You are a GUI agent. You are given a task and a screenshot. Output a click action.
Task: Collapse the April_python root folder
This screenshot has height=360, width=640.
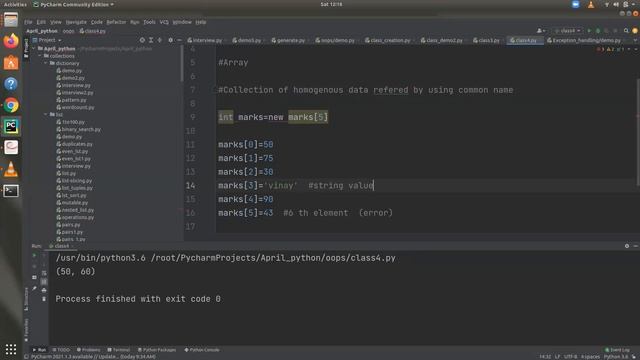34,48
